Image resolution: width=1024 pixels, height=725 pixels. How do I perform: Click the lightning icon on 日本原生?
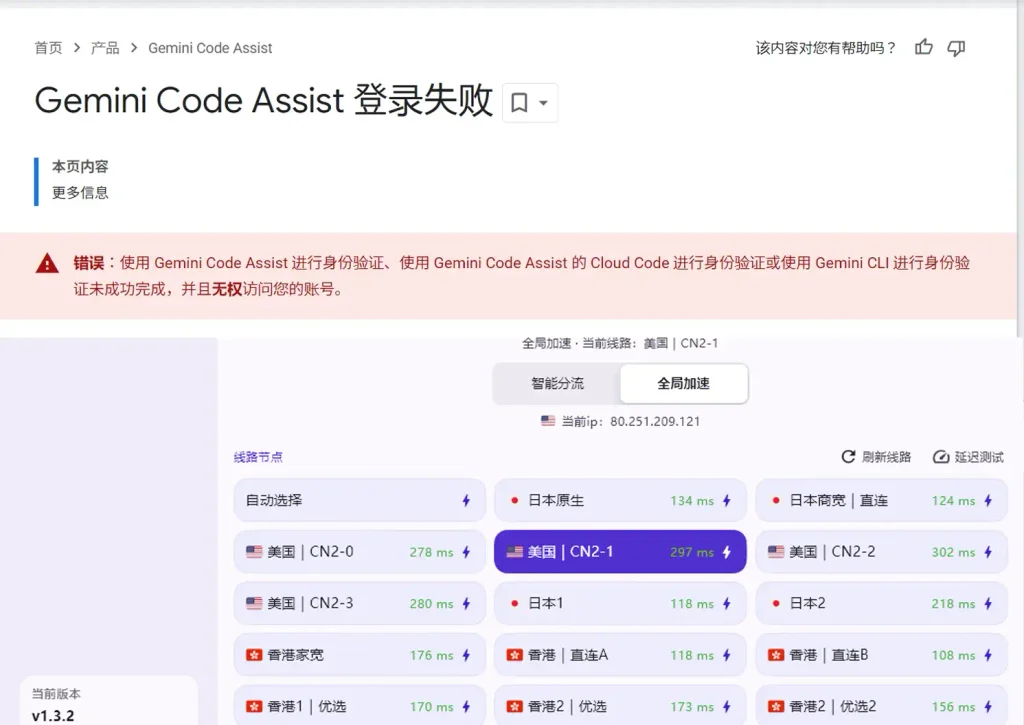727,500
